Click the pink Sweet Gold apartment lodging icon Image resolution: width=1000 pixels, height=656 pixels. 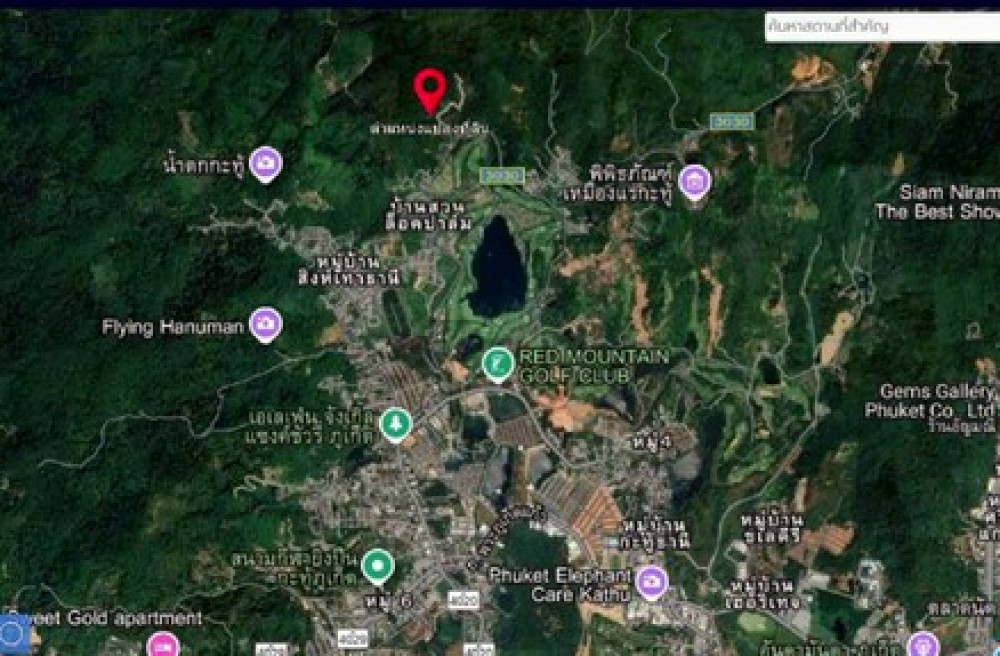162,645
